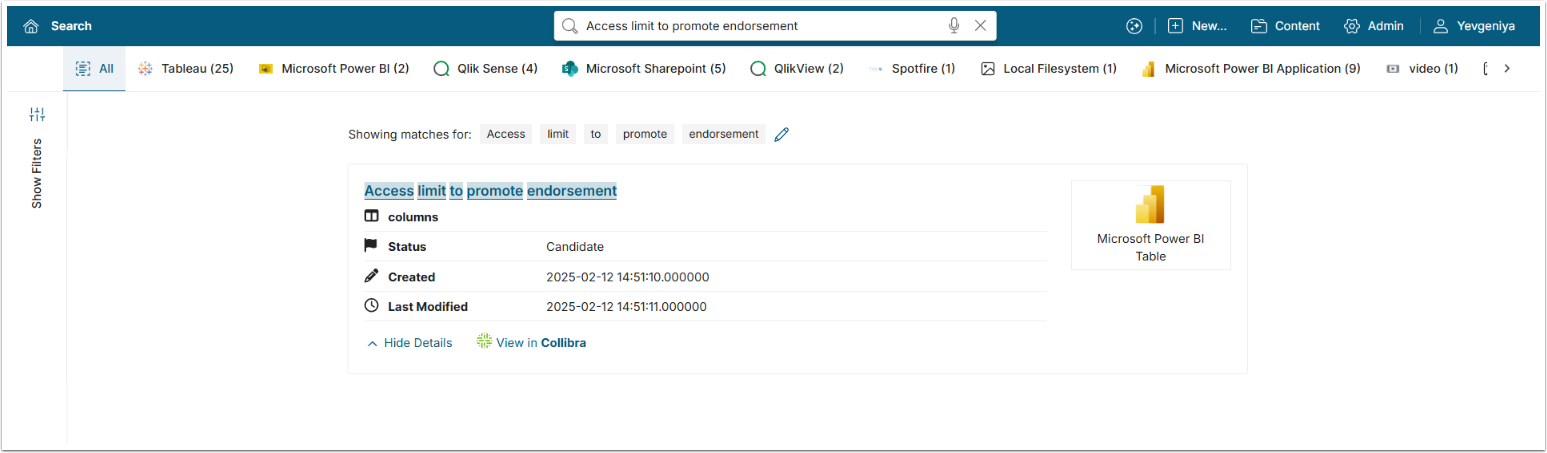Click the New... button in header
Viewport: 1547px width, 453px height.
pos(1197,26)
